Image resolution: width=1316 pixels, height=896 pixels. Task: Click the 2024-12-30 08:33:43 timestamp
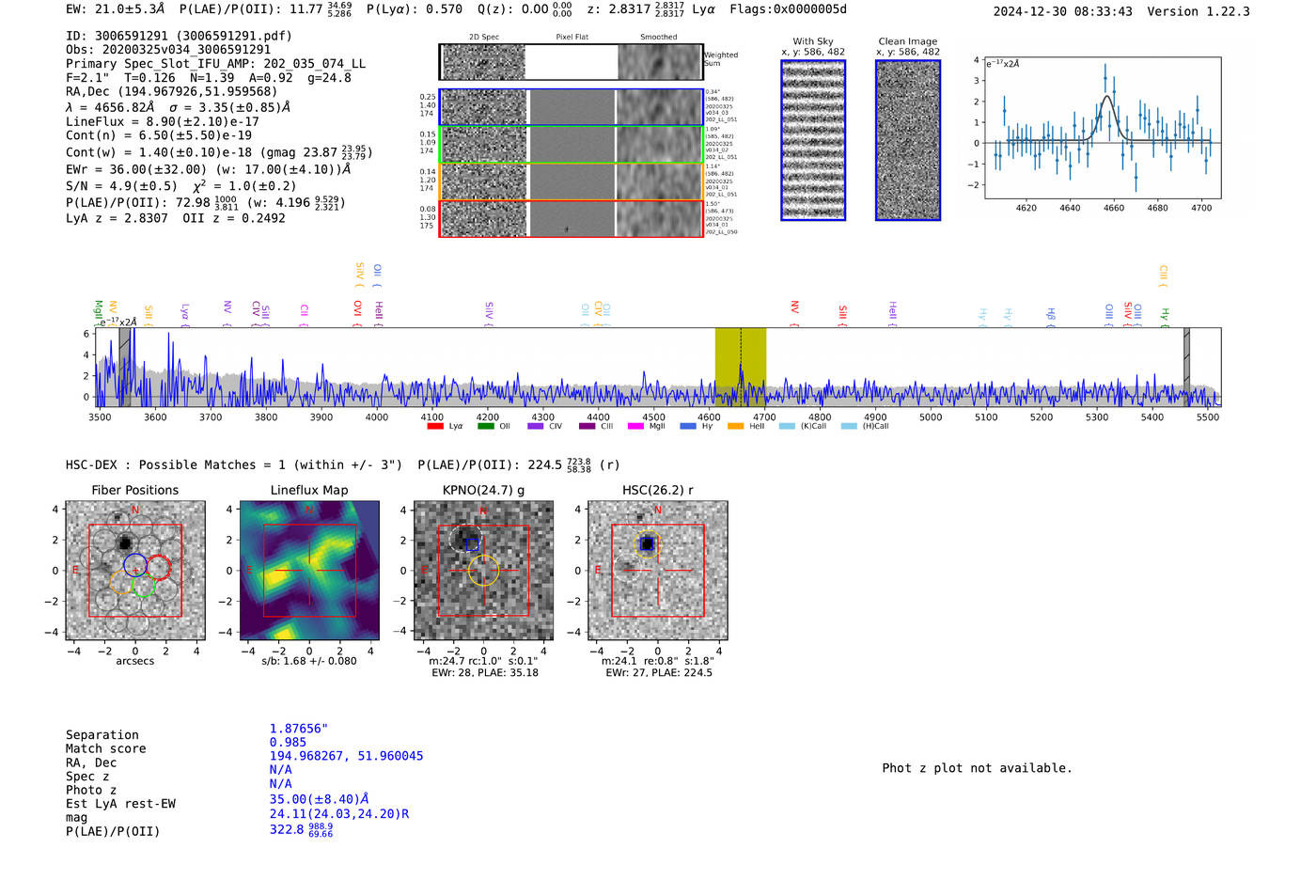1062,11
